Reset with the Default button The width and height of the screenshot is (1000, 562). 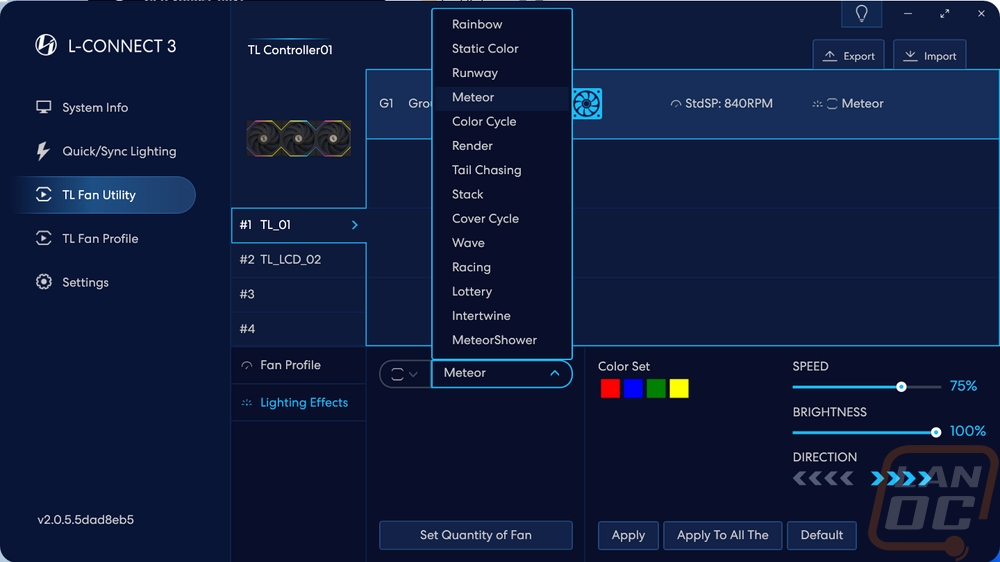click(x=821, y=535)
